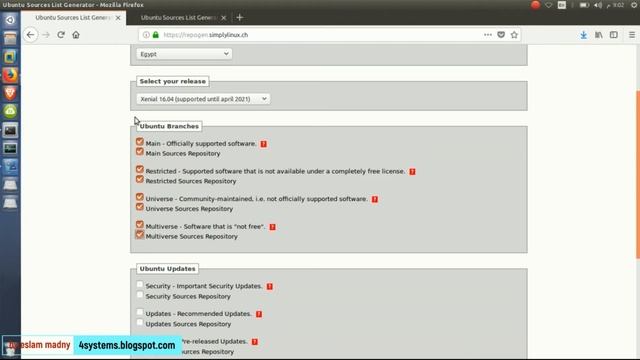The image size is (640, 360).
Task: Close the first Ubuntu Sources List tab
Action: 118,18
